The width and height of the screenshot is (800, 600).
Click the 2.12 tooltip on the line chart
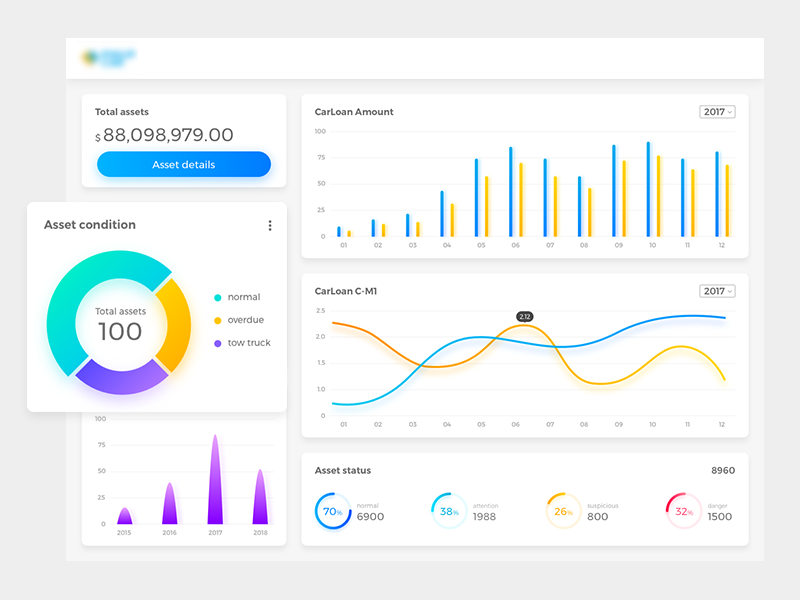524,314
